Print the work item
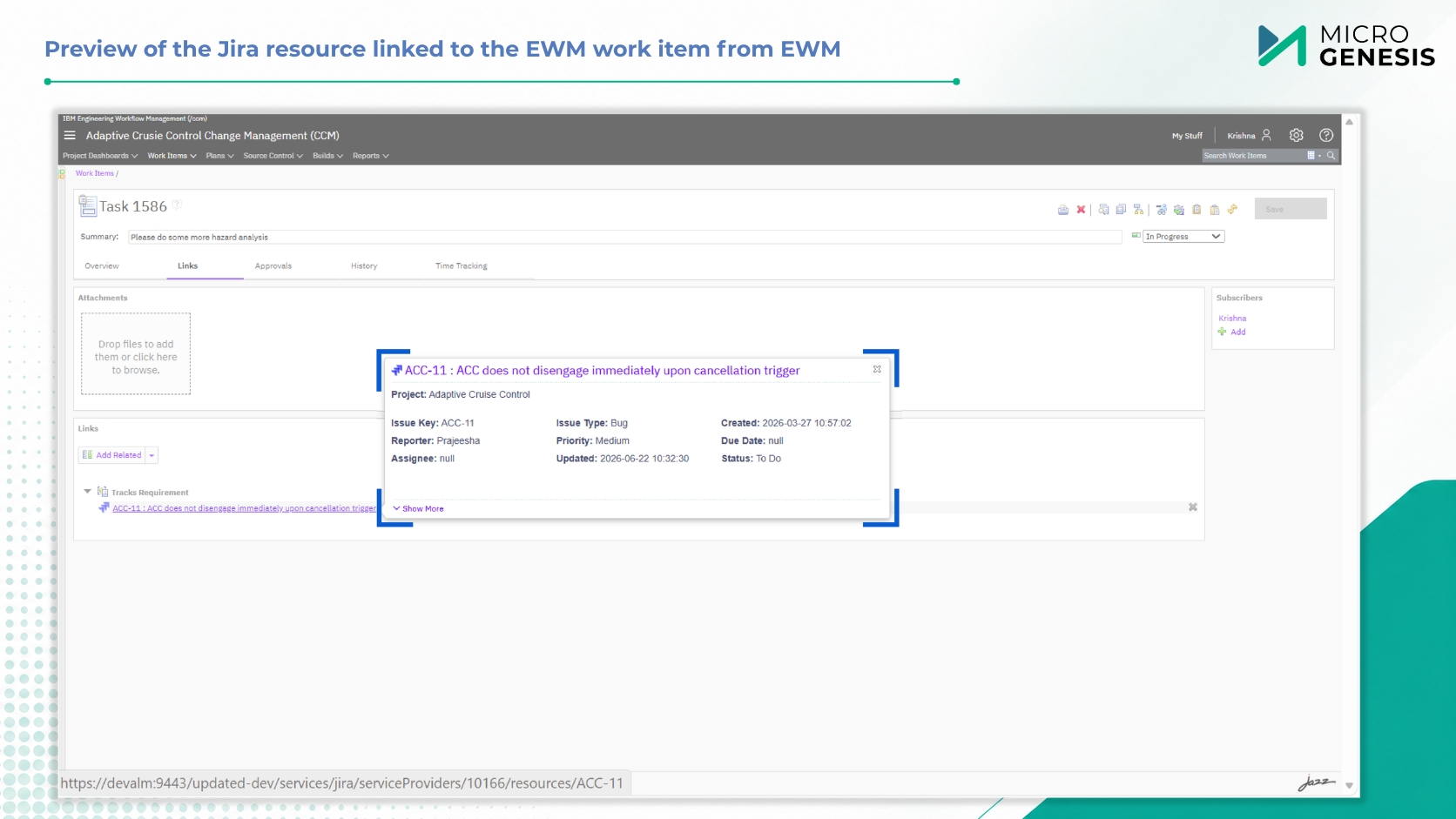1456x819 pixels. point(1063,210)
